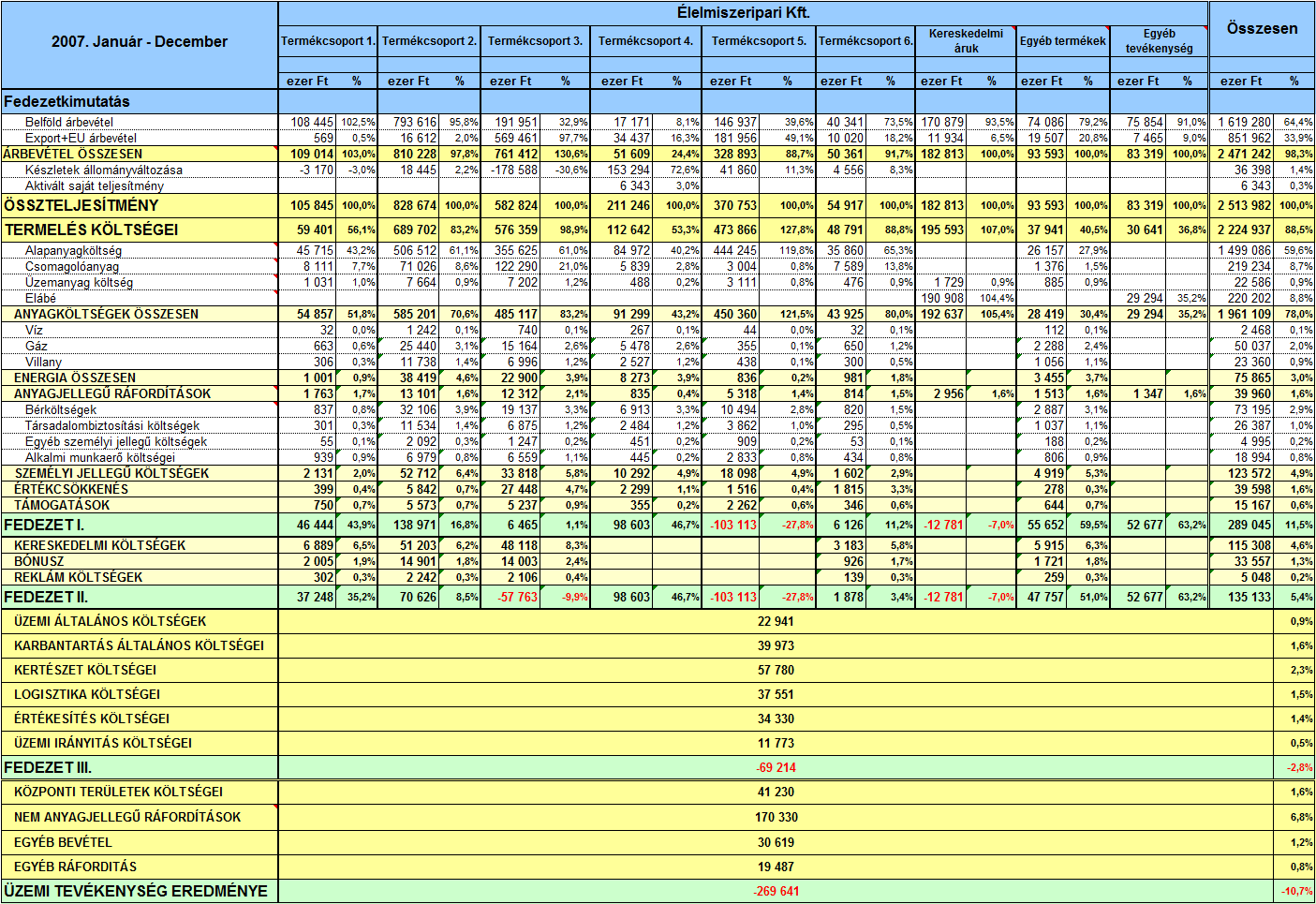Click the 'KERESKEDELMI KÖLTSÉGEK' row label
This screenshot has height=904, width=1316.
point(99,545)
